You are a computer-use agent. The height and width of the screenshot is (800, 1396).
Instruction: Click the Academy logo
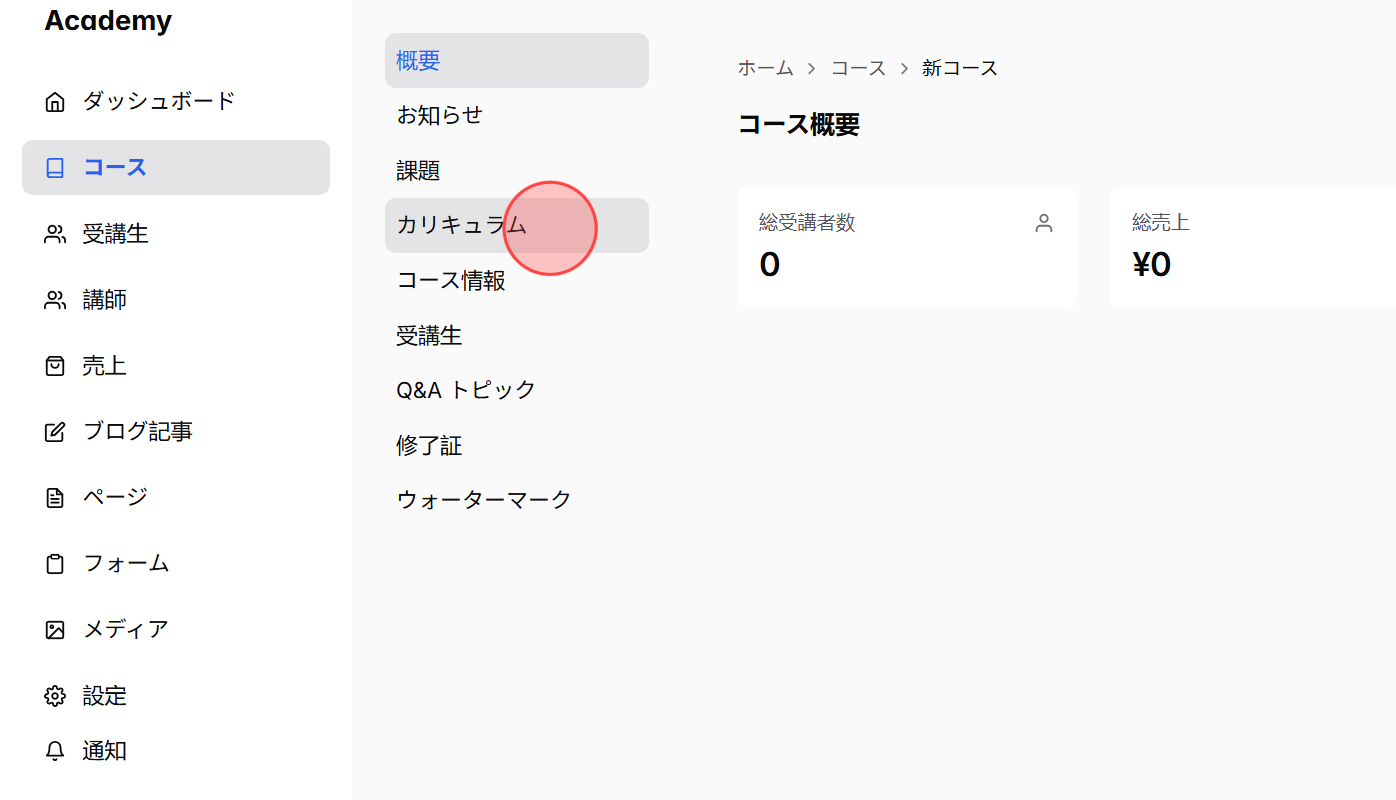tap(108, 20)
